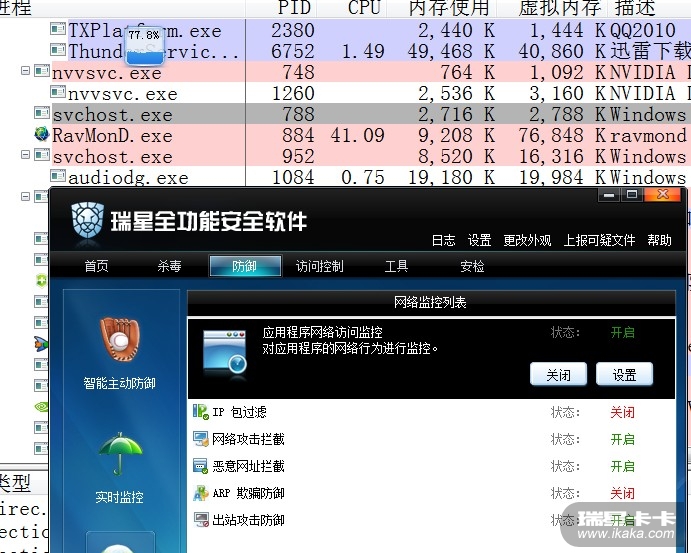This screenshot has height=553, width=691.
Task: Collapse the svchost.exe PID 952 tree node
Action: [x=26, y=154]
